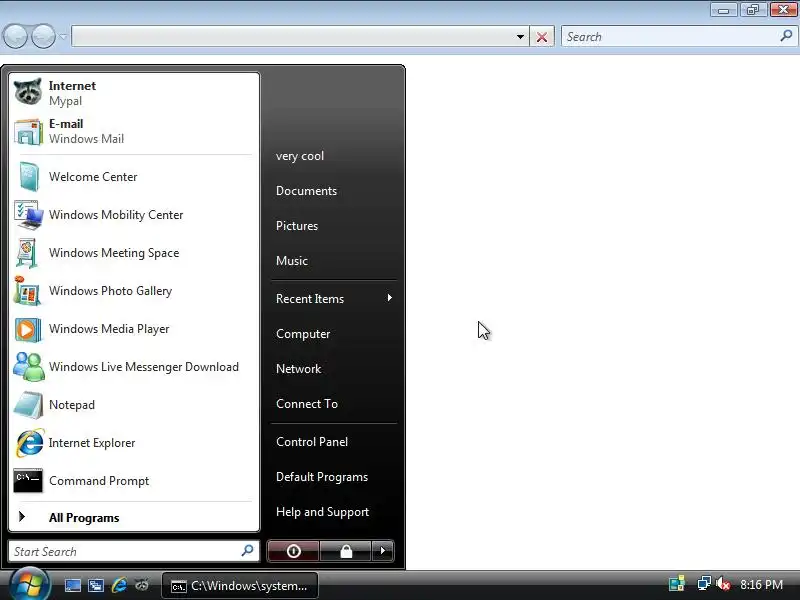Launch Windows Meeting Space icon
The width and height of the screenshot is (800, 600).
click(x=28, y=253)
